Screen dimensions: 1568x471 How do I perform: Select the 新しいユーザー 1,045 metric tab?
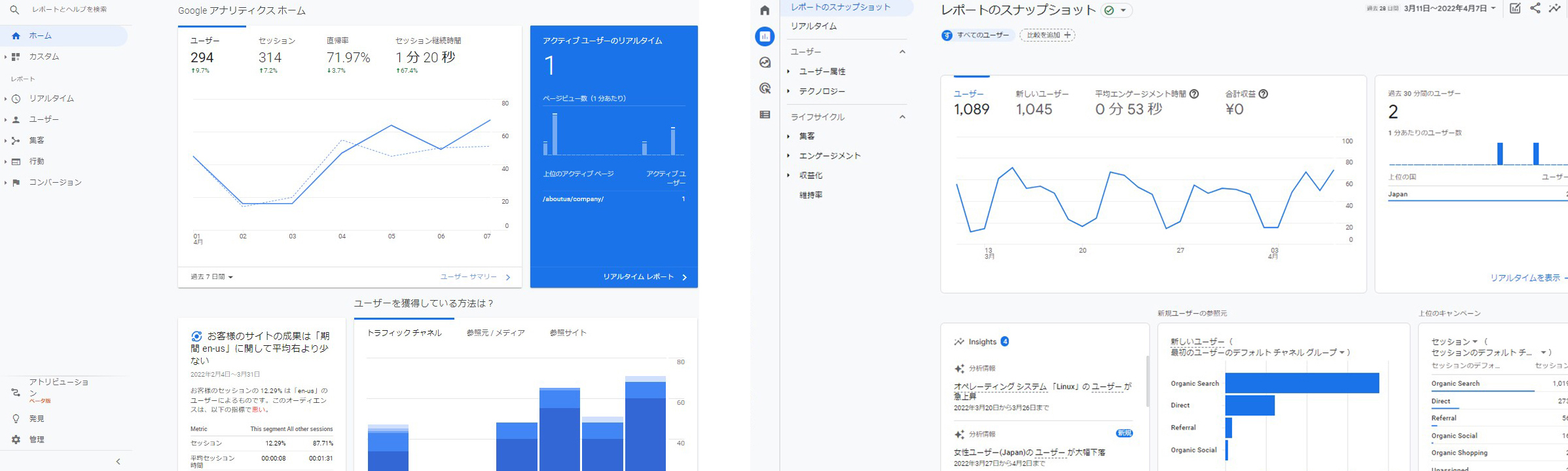(x=1042, y=104)
